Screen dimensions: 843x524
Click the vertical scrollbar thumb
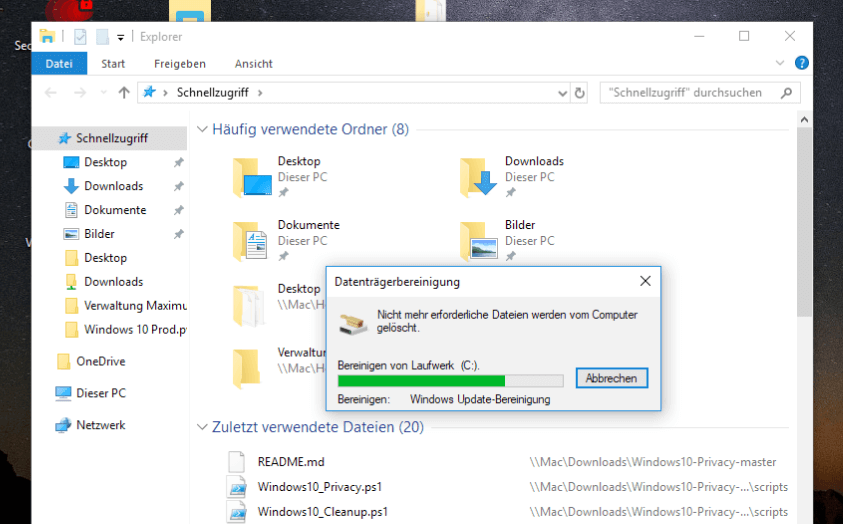804,223
